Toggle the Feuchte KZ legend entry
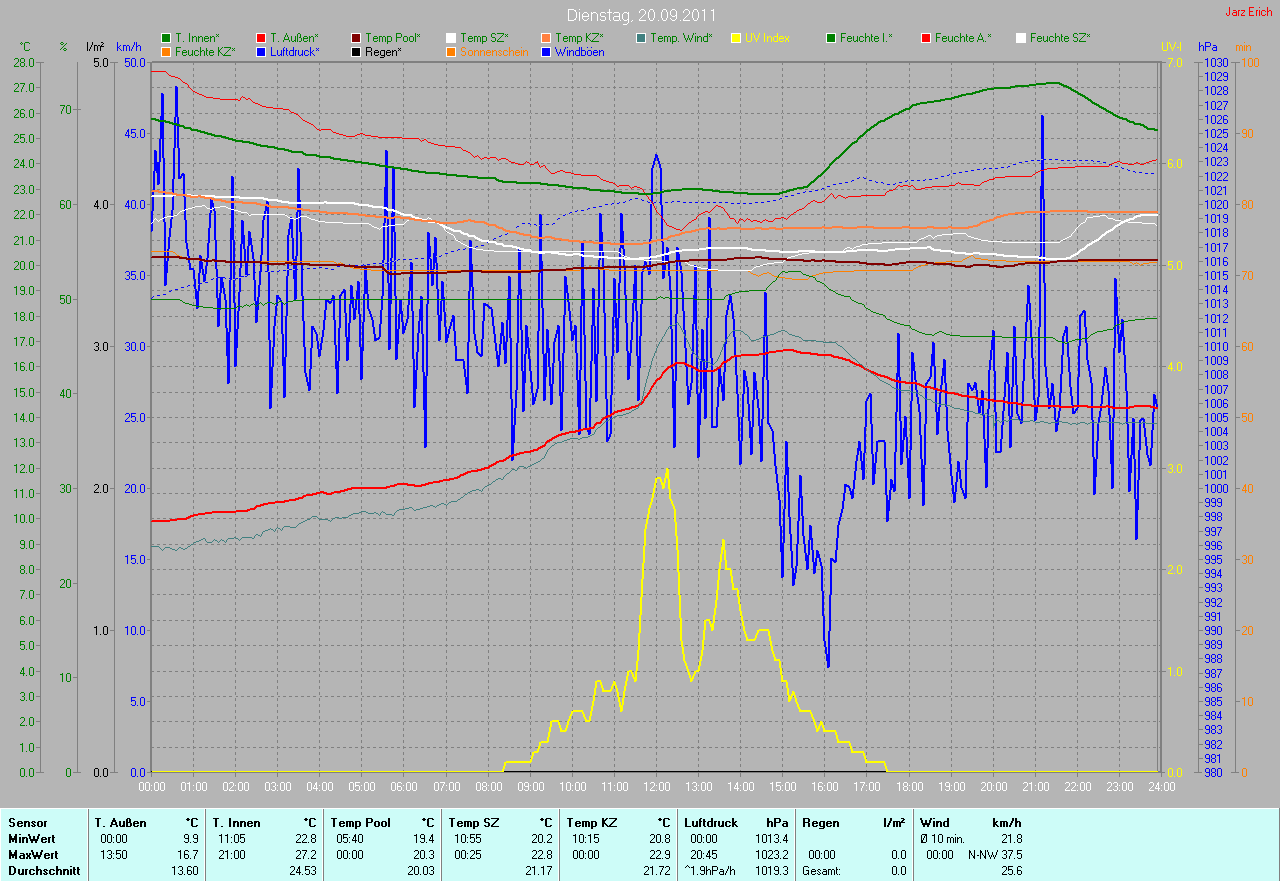Viewport: 1280px width, 881px height. (204, 51)
